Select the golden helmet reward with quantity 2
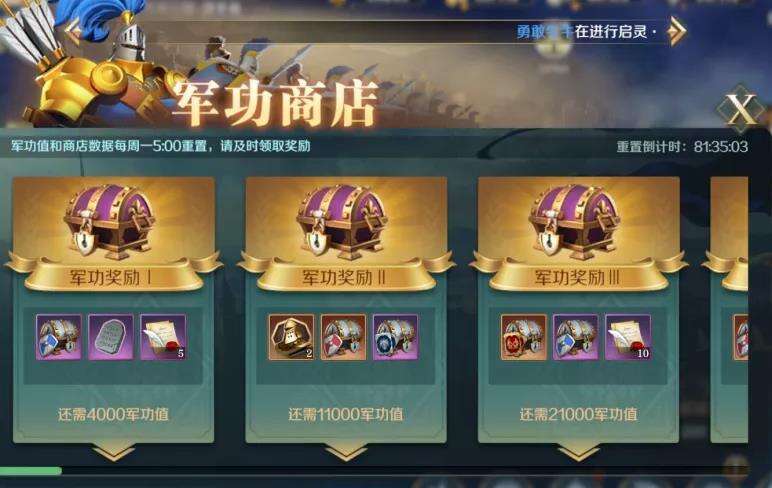Screen dimensions: 772x488 [291, 337]
